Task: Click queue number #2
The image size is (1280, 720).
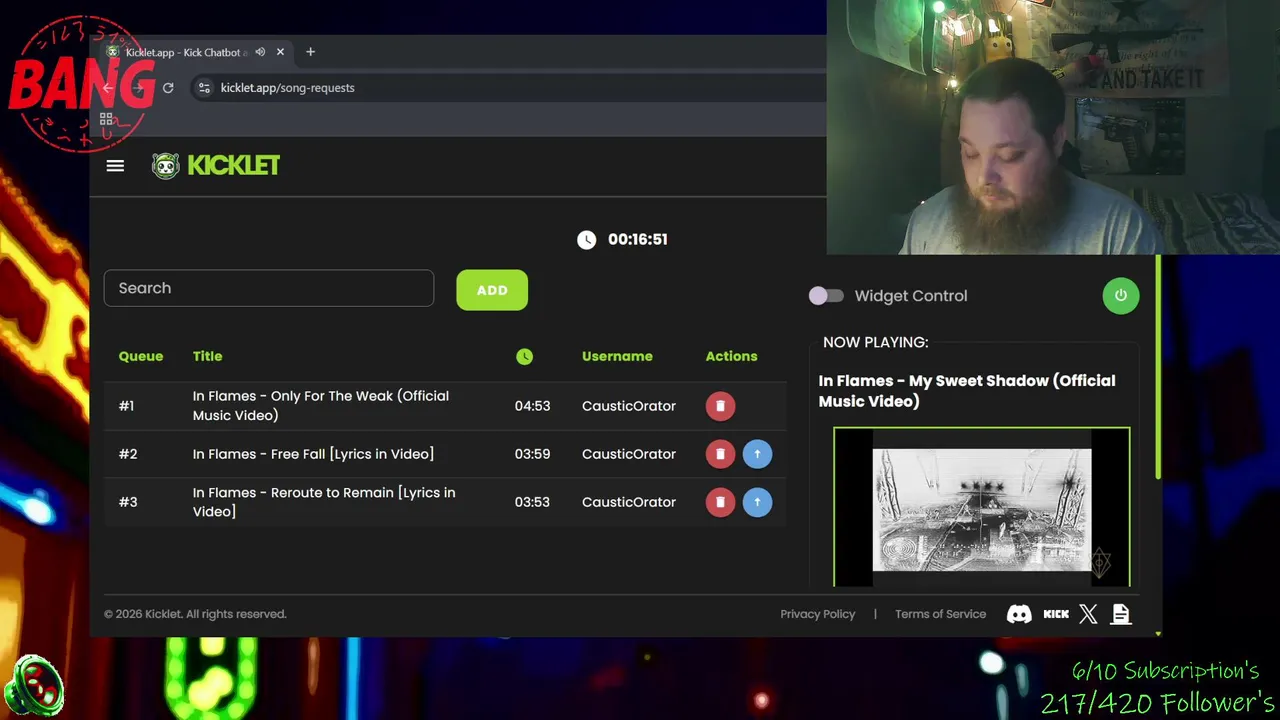Action: click(x=128, y=454)
